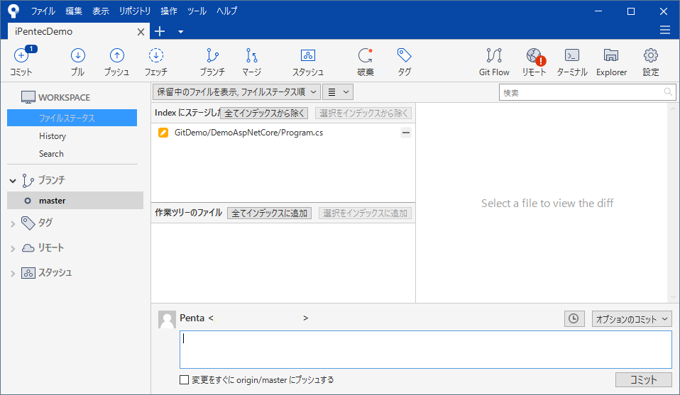The height and width of the screenshot is (395, 680).
Task: Click the commit message text box
Action: click(425, 349)
